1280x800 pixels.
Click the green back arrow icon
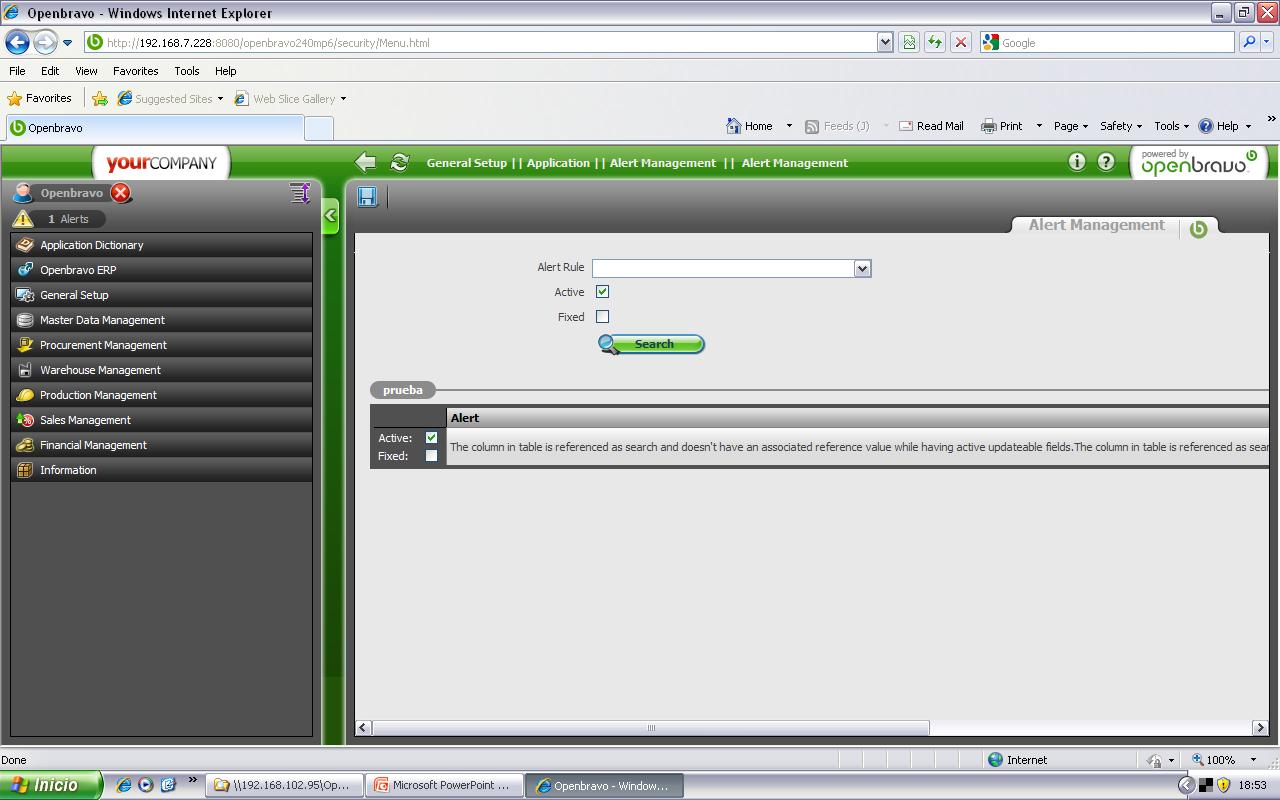tap(366, 163)
